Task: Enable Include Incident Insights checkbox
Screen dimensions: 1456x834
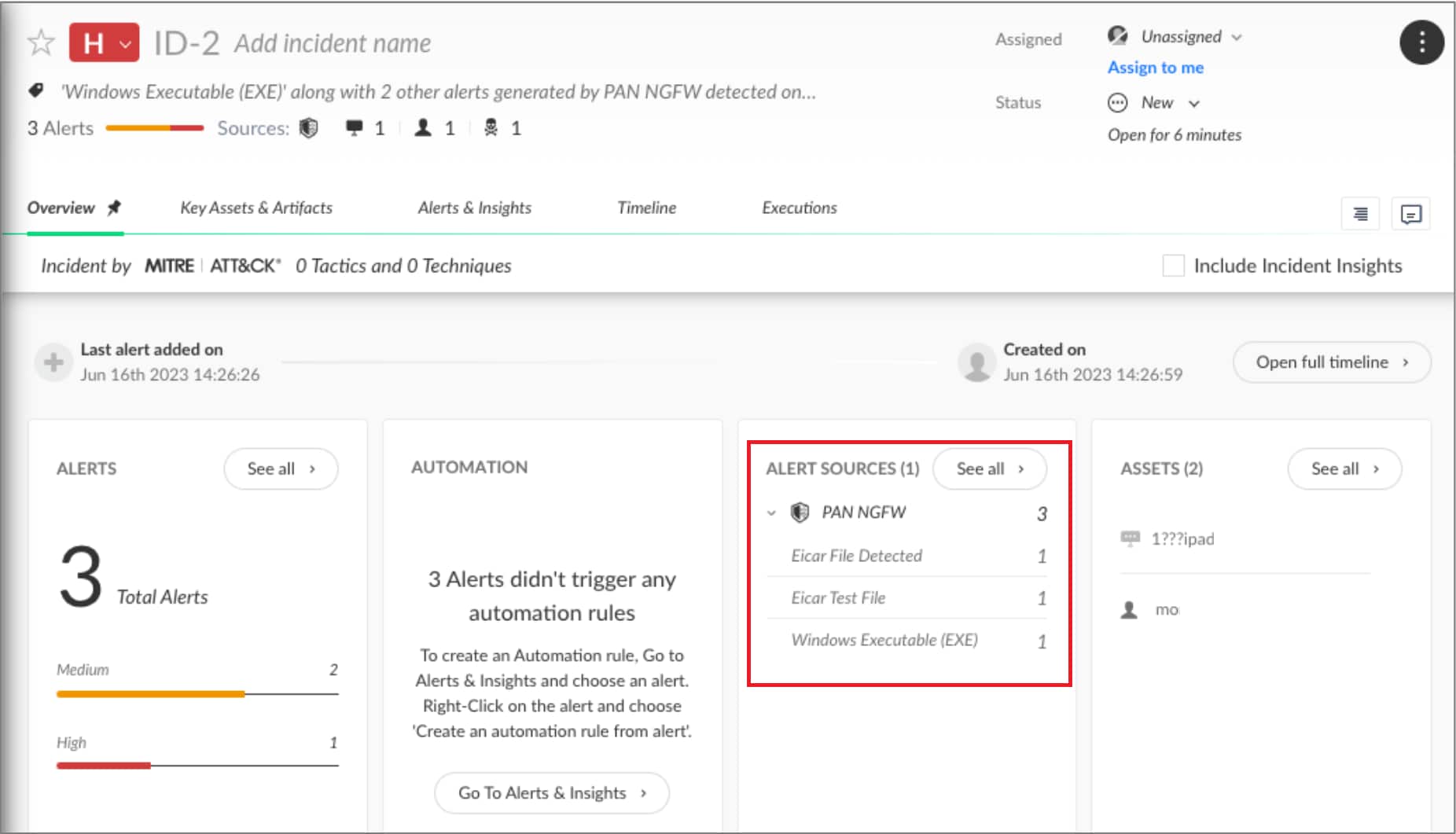Action: point(1173,266)
